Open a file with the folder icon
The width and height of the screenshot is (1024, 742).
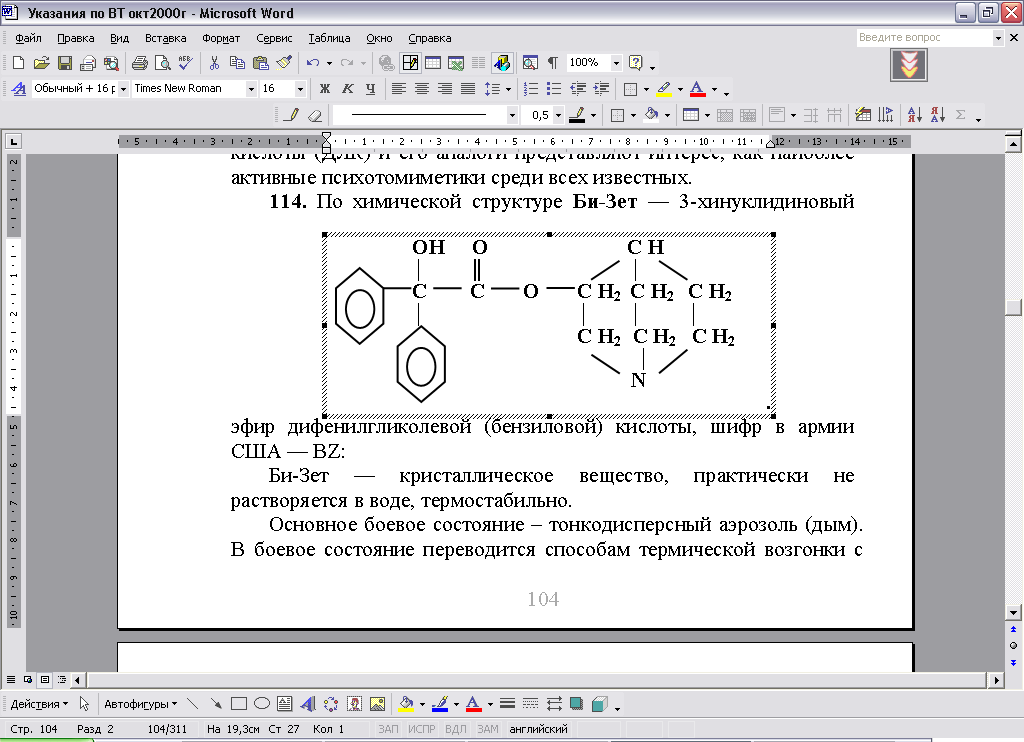point(42,63)
